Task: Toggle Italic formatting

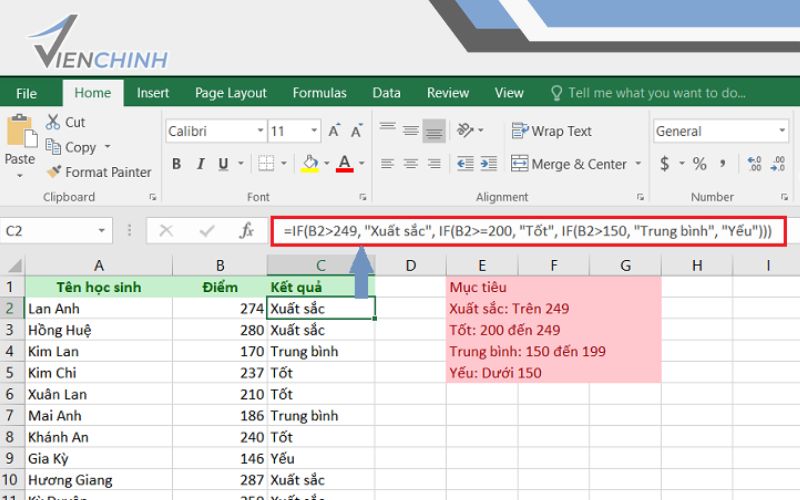Action: tap(201, 164)
